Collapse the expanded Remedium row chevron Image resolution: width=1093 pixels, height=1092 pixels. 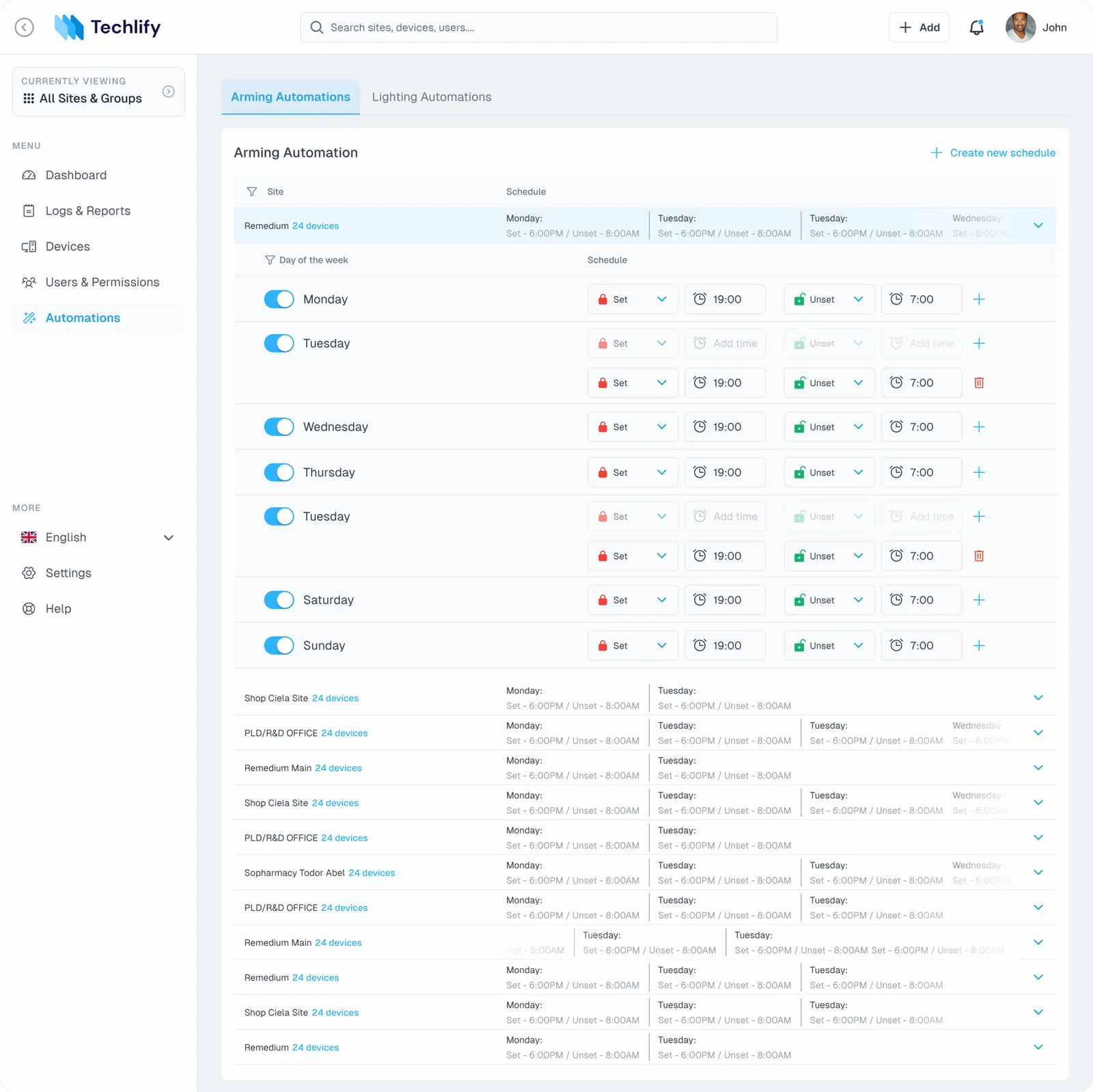click(1038, 226)
